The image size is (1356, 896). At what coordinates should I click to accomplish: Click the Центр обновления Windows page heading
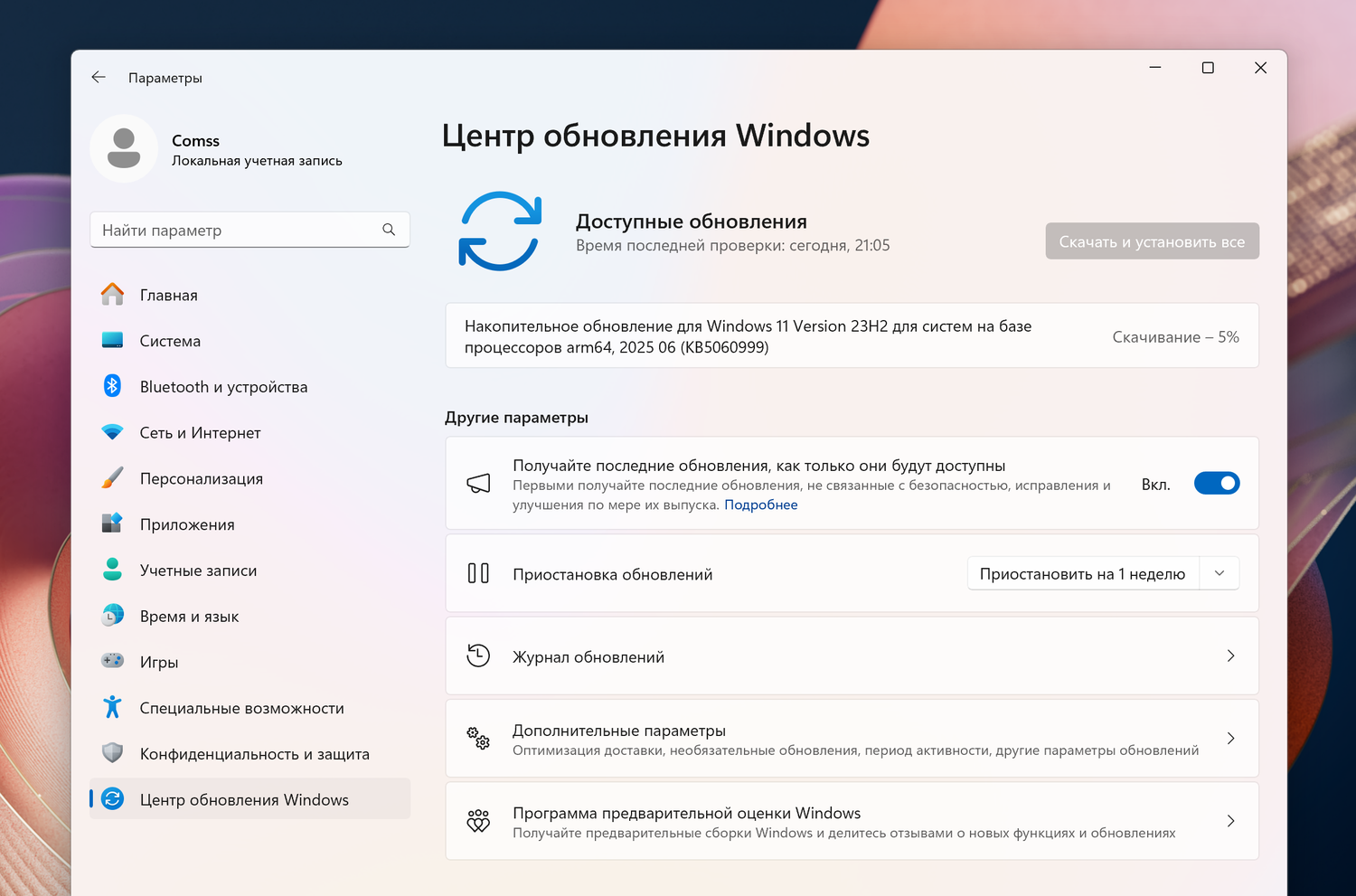655,136
